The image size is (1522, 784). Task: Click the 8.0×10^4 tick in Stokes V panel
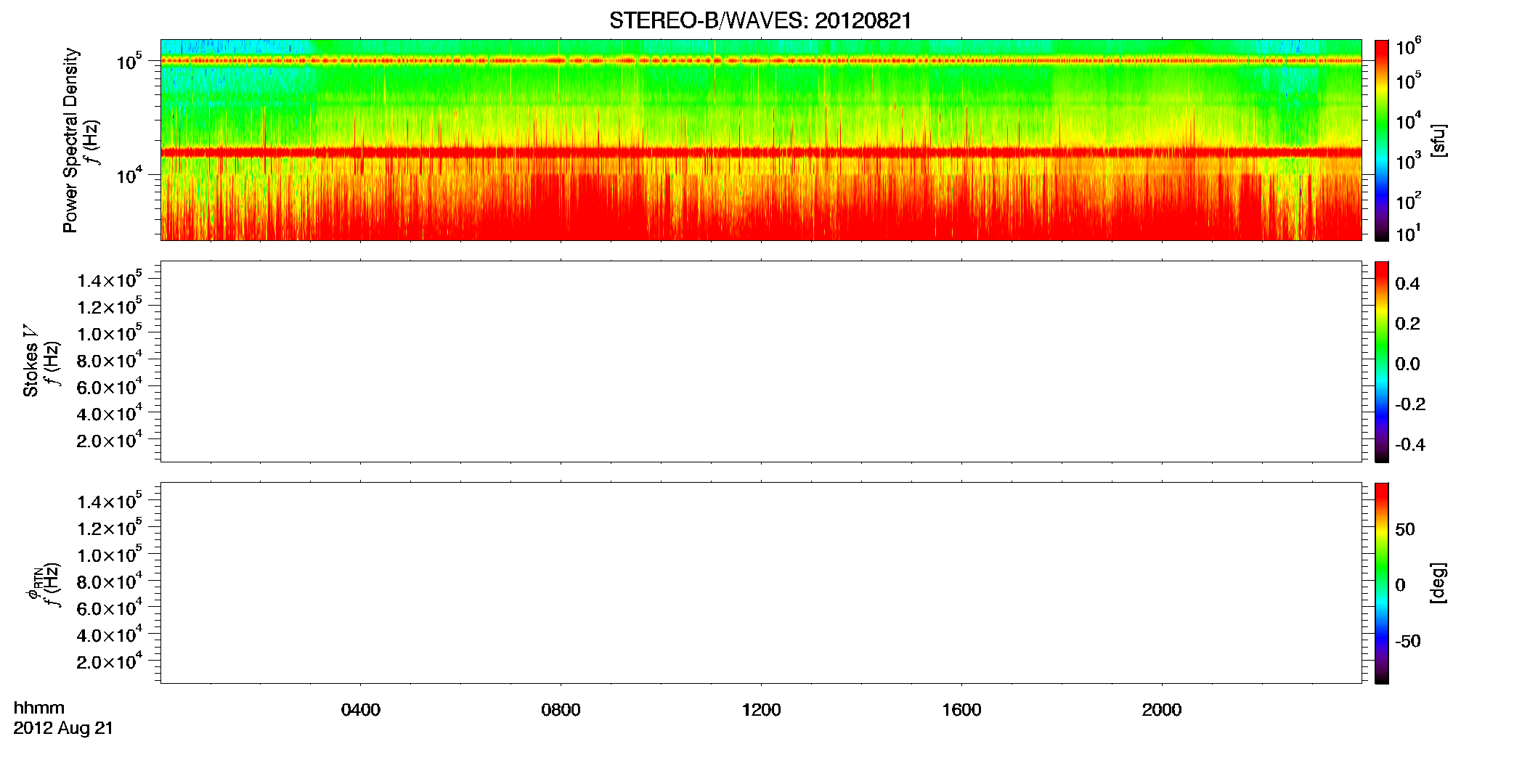(x=110, y=360)
